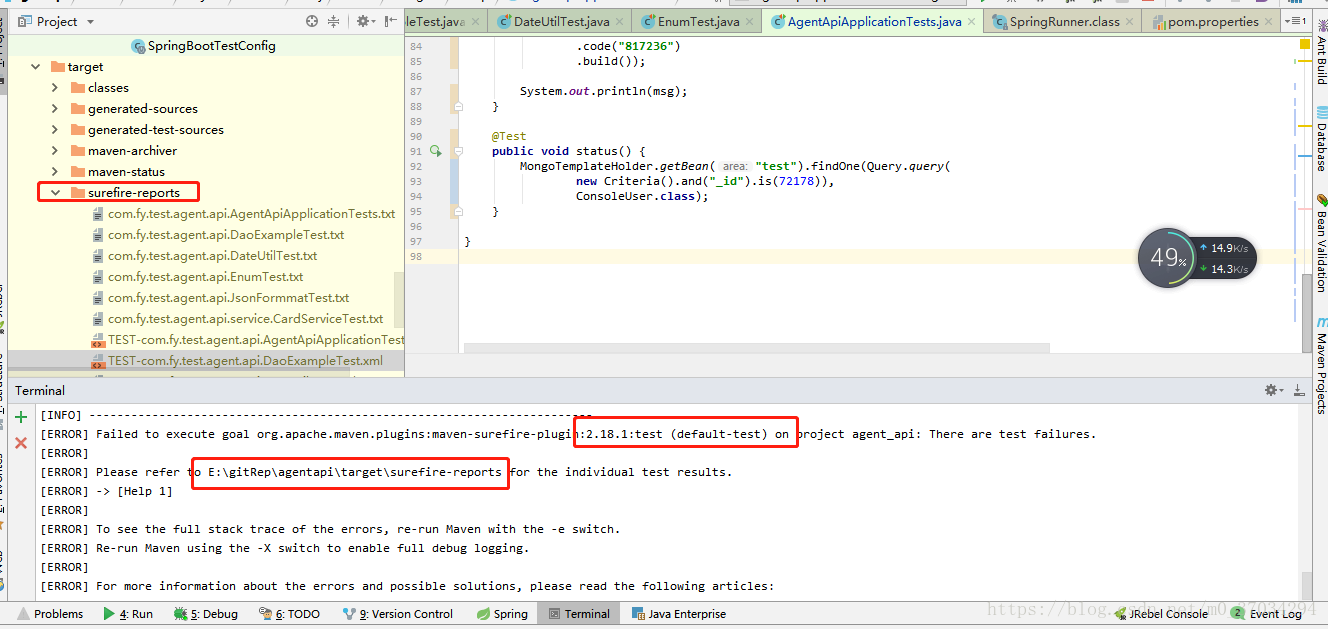
Task: Expand the maven-archiver folder
Action: [56, 151]
